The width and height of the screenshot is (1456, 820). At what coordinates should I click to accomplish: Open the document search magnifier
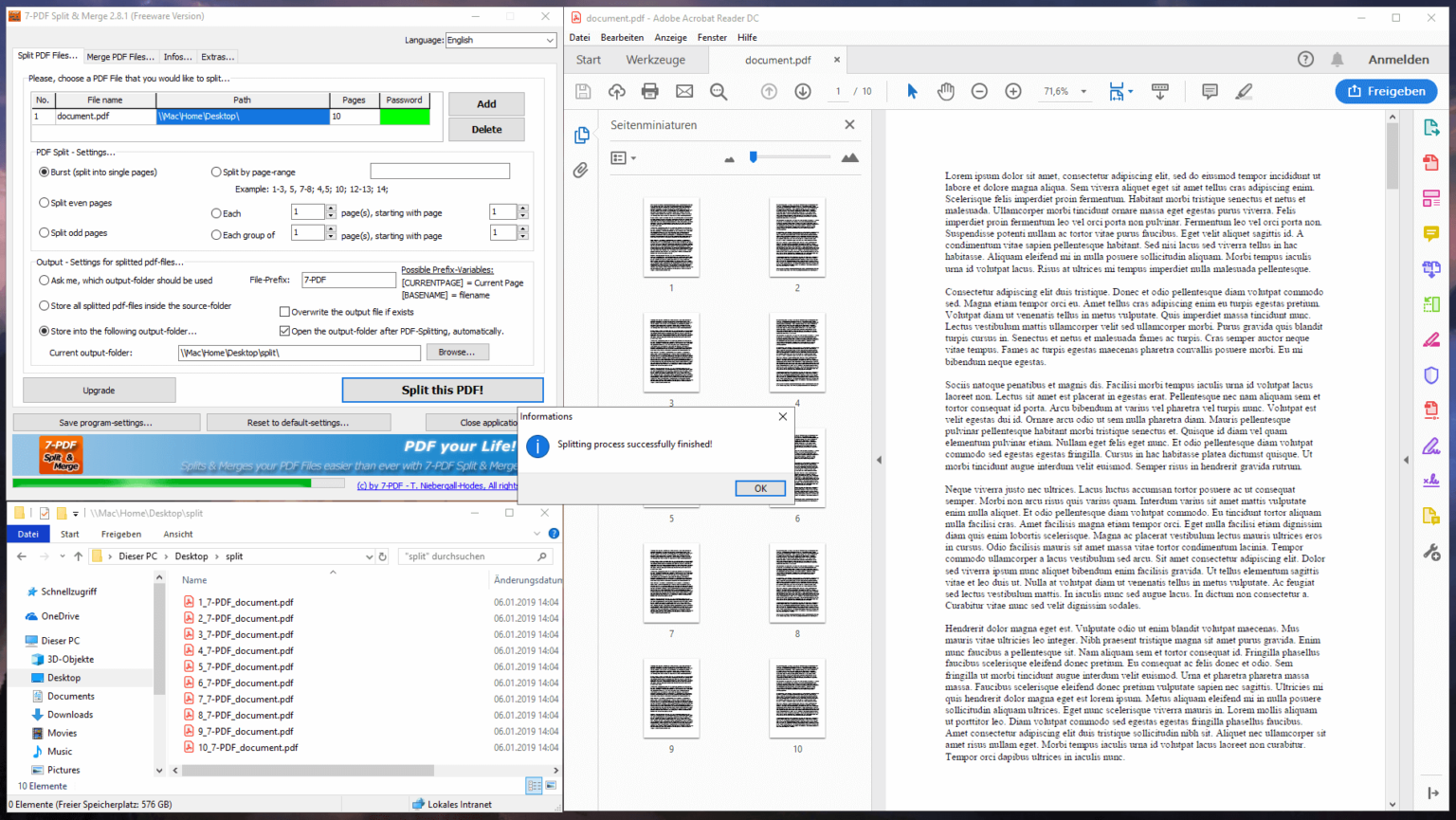(719, 91)
